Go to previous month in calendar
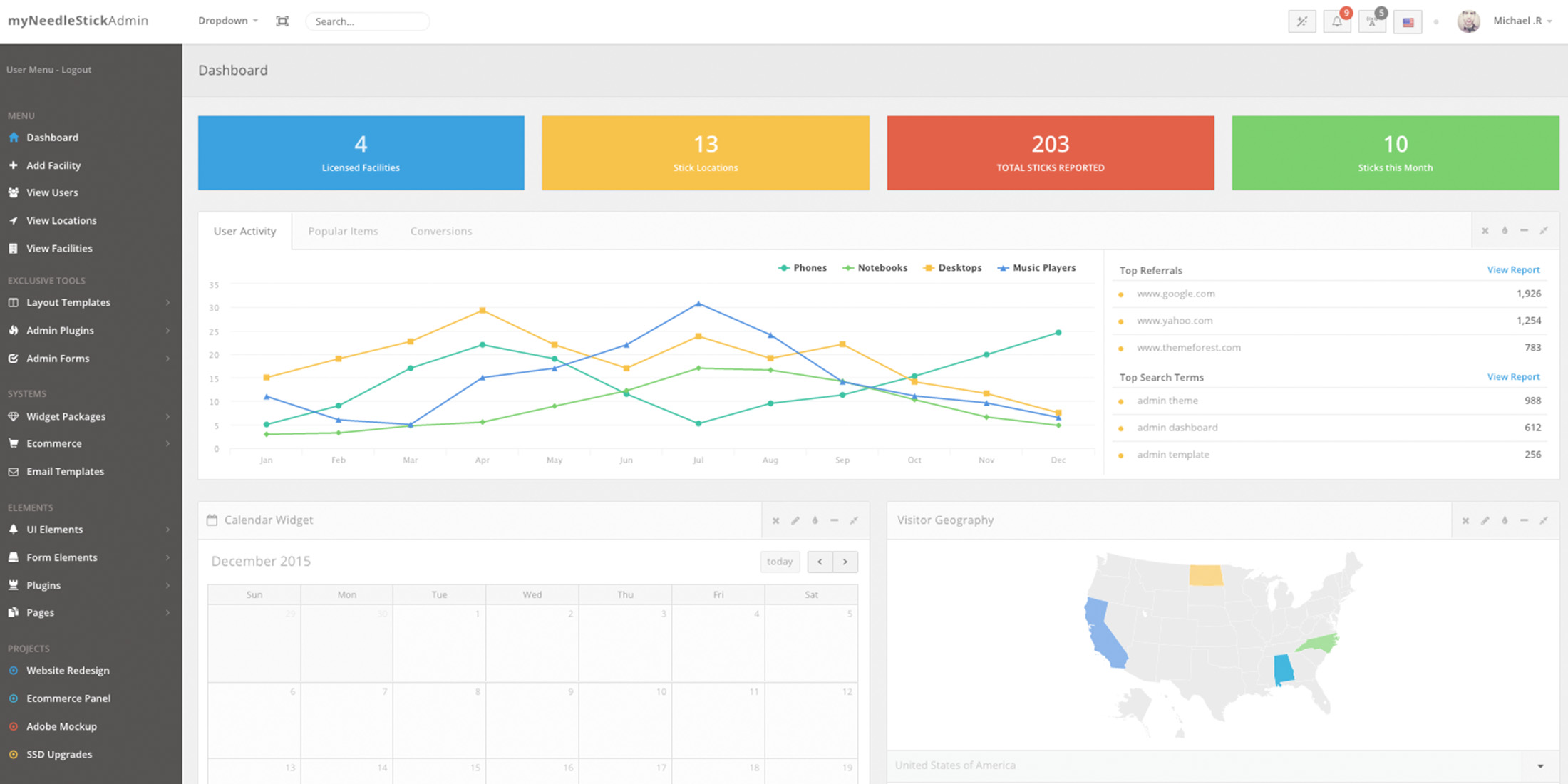Screen dimensions: 1568x784 pos(820,562)
